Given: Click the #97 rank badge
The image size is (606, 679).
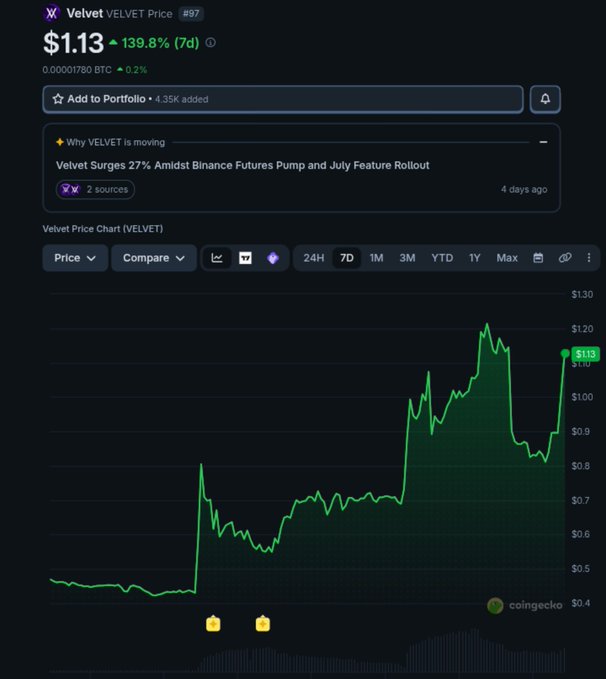Looking at the screenshot, I should [x=191, y=13].
